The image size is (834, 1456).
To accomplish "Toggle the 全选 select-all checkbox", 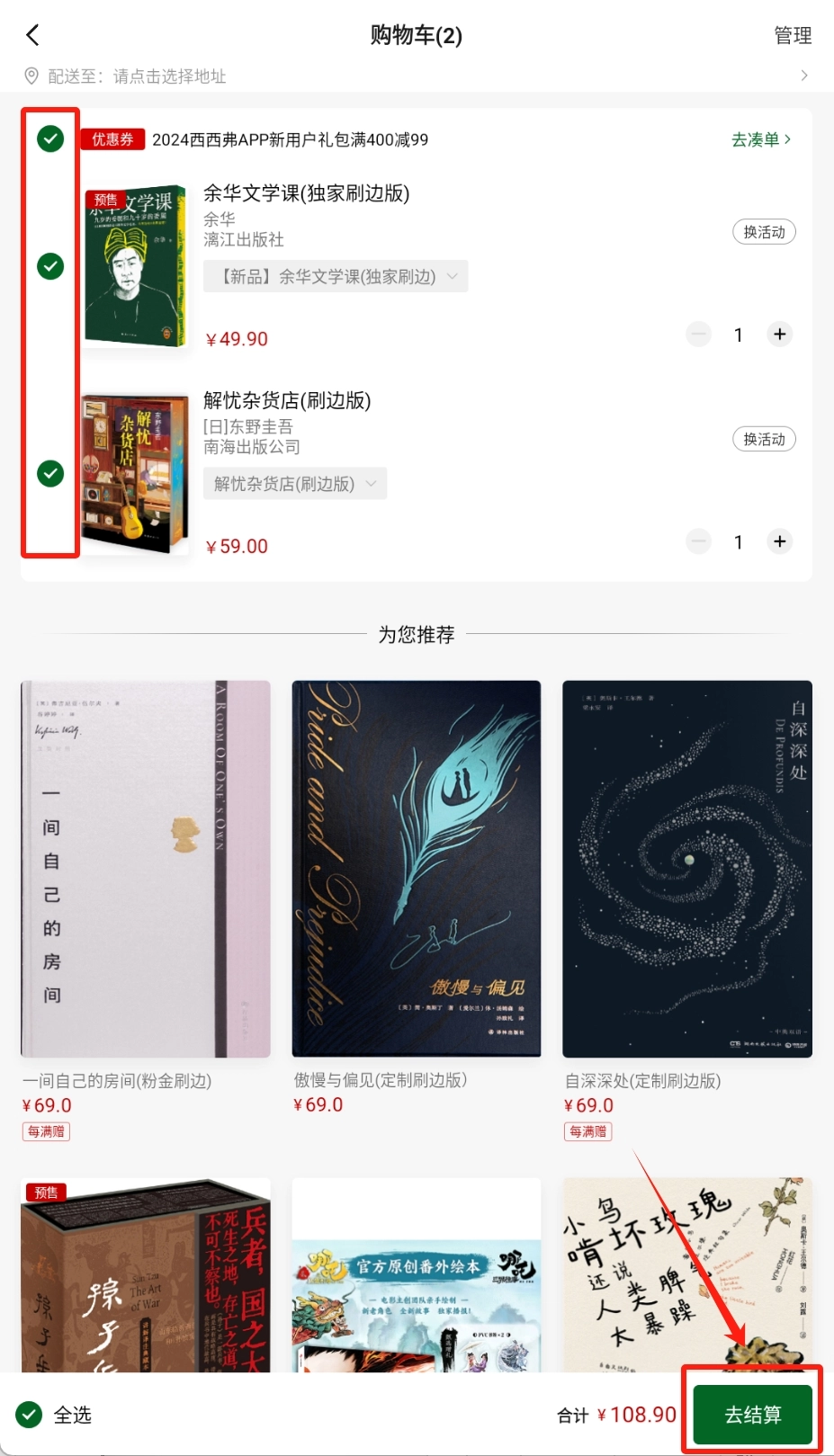I will tap(29, 1415).
